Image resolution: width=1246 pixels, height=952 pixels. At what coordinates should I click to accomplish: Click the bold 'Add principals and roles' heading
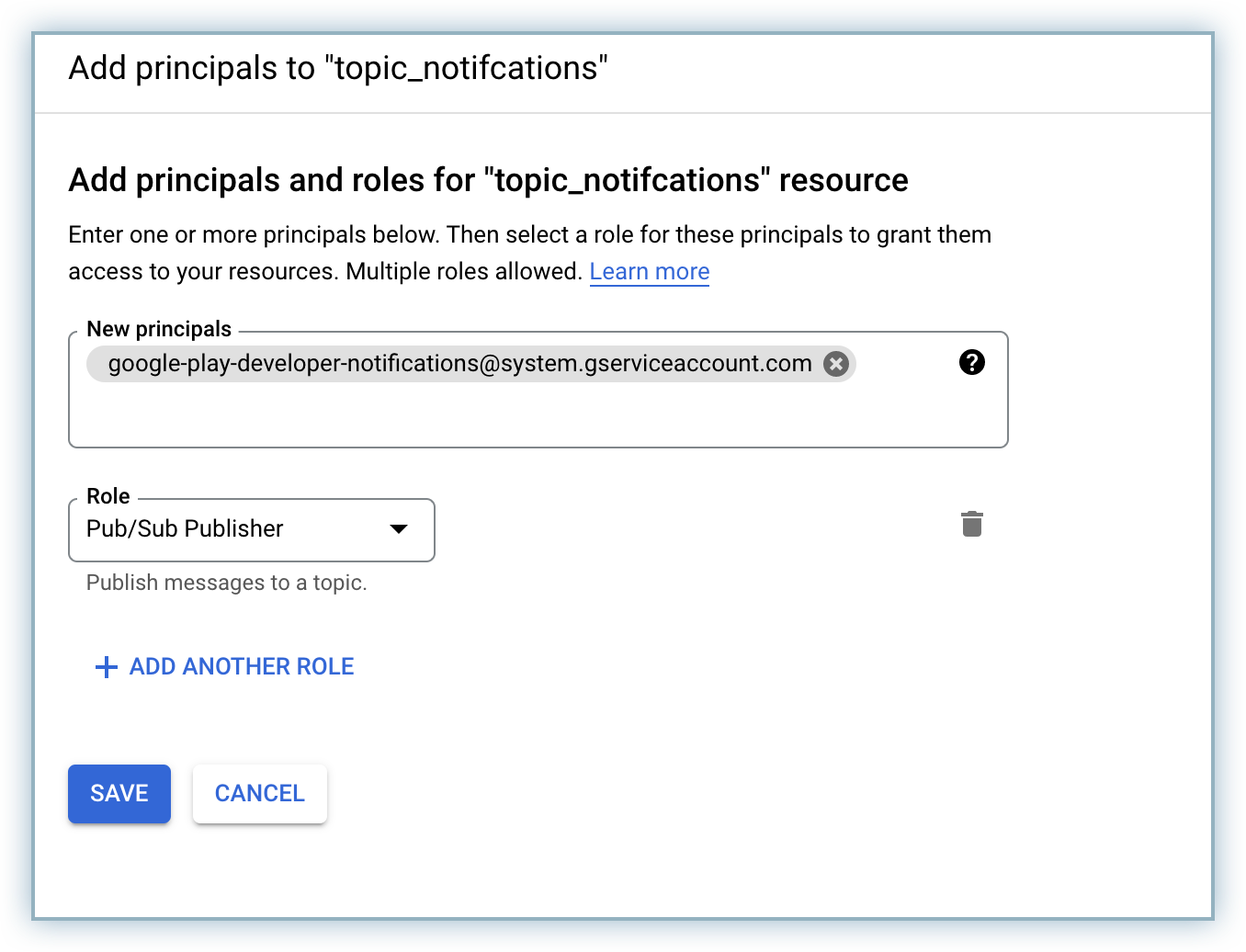coord(487,180)
